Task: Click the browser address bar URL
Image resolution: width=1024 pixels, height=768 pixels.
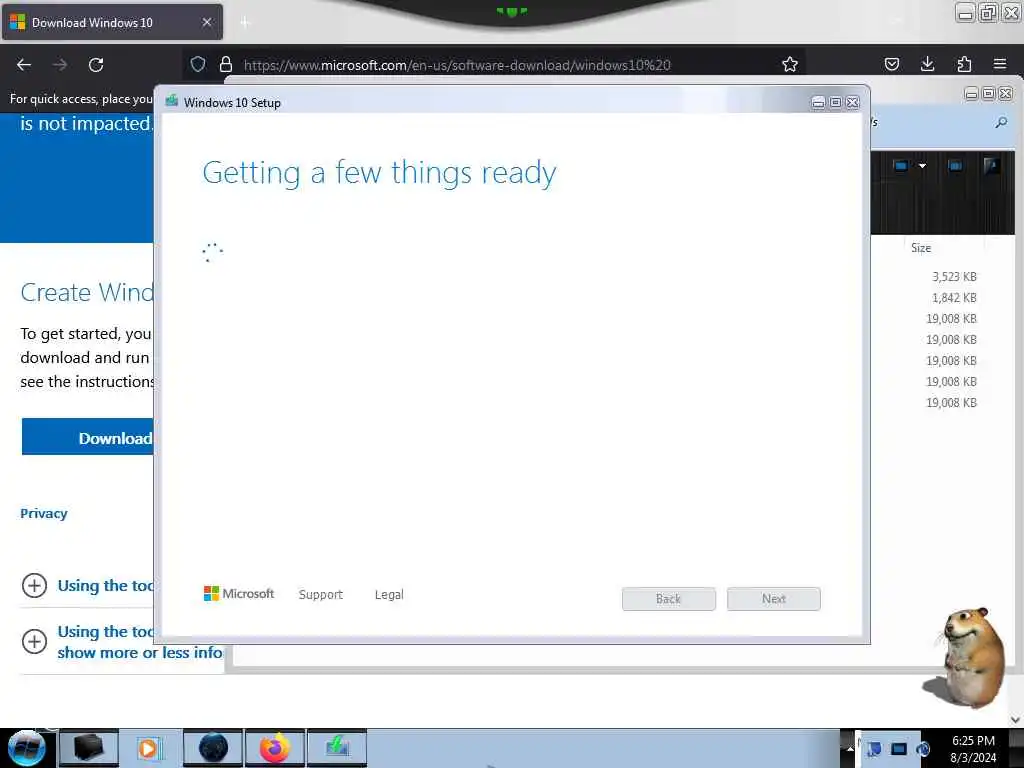Action: point(457,65)
